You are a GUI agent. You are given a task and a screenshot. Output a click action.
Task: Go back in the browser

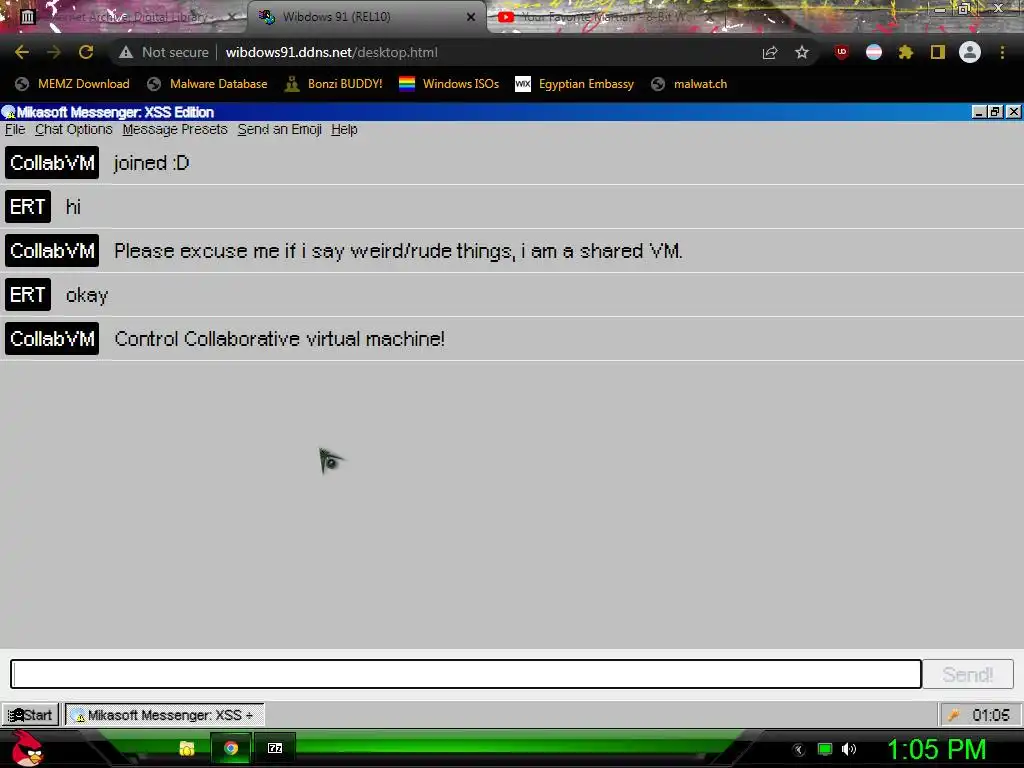[22, 52]
